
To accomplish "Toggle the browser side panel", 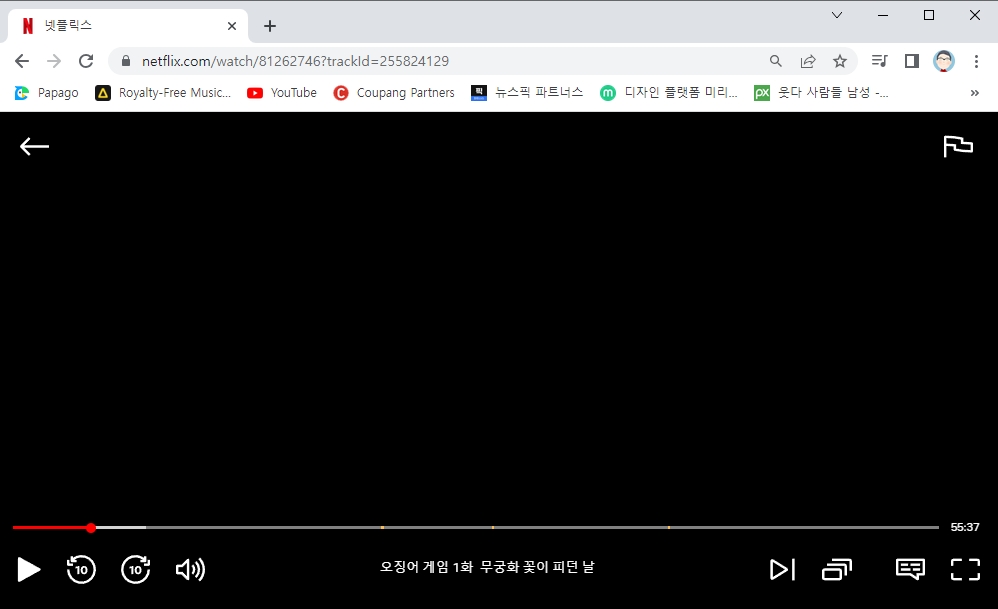I will coord(911,61).
